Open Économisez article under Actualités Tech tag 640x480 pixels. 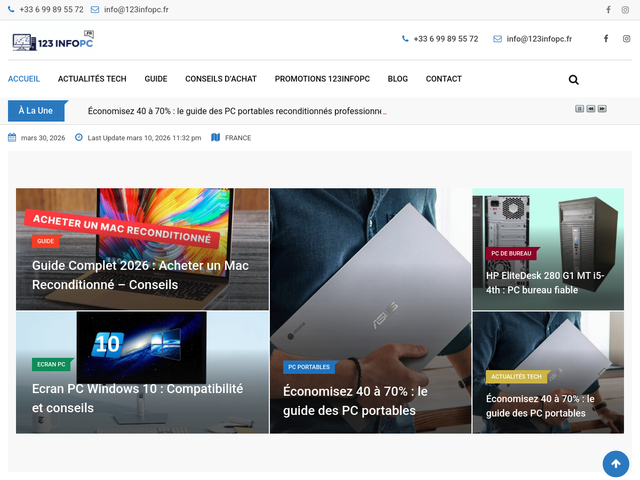point(540,406)
